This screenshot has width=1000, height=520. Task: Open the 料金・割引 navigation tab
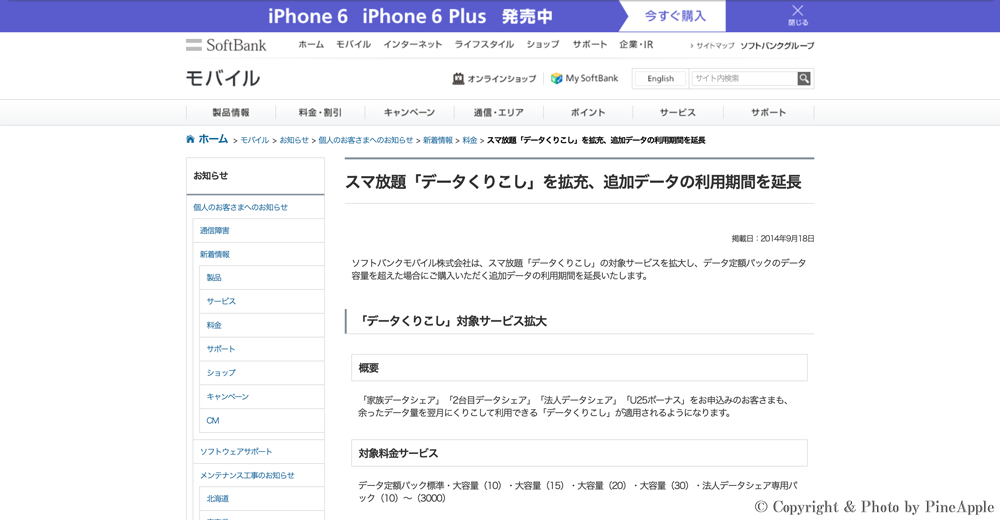coord(320,113)
